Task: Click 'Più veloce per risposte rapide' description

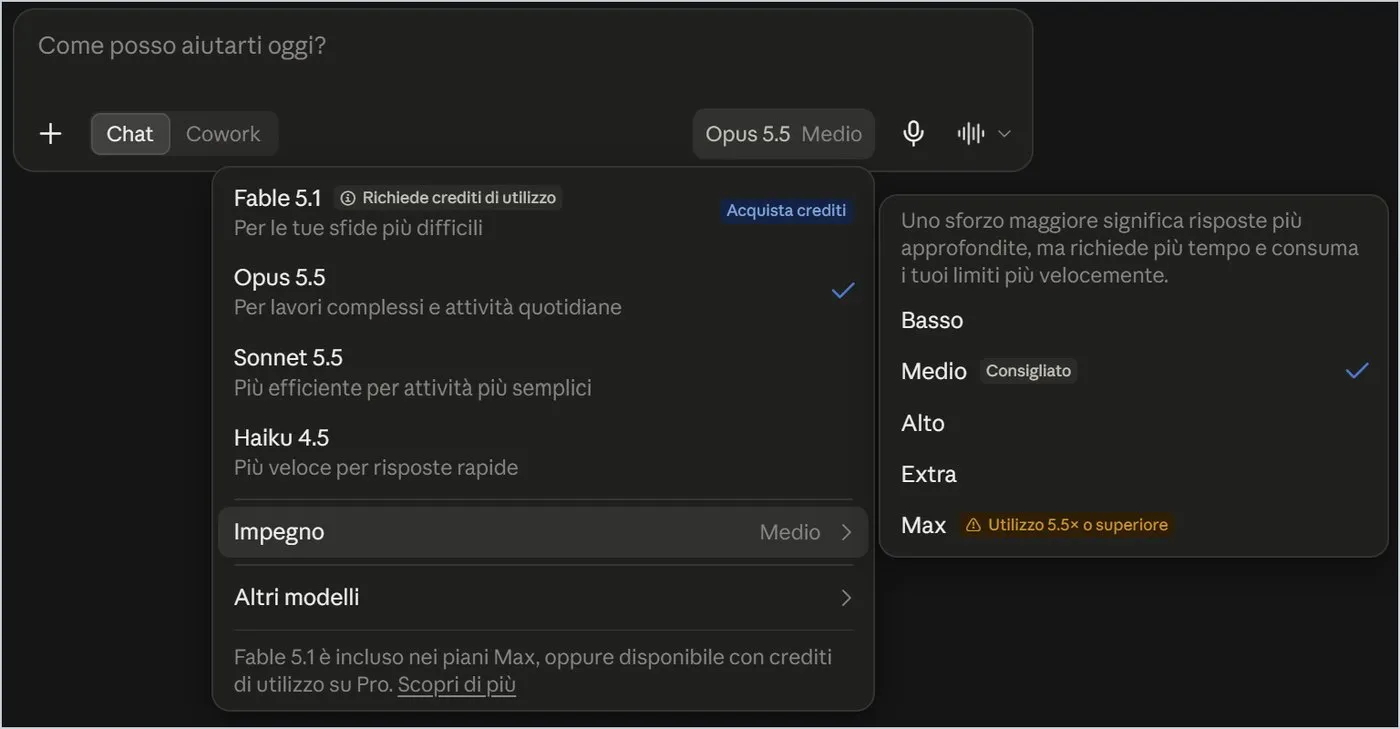Action: 376,467
